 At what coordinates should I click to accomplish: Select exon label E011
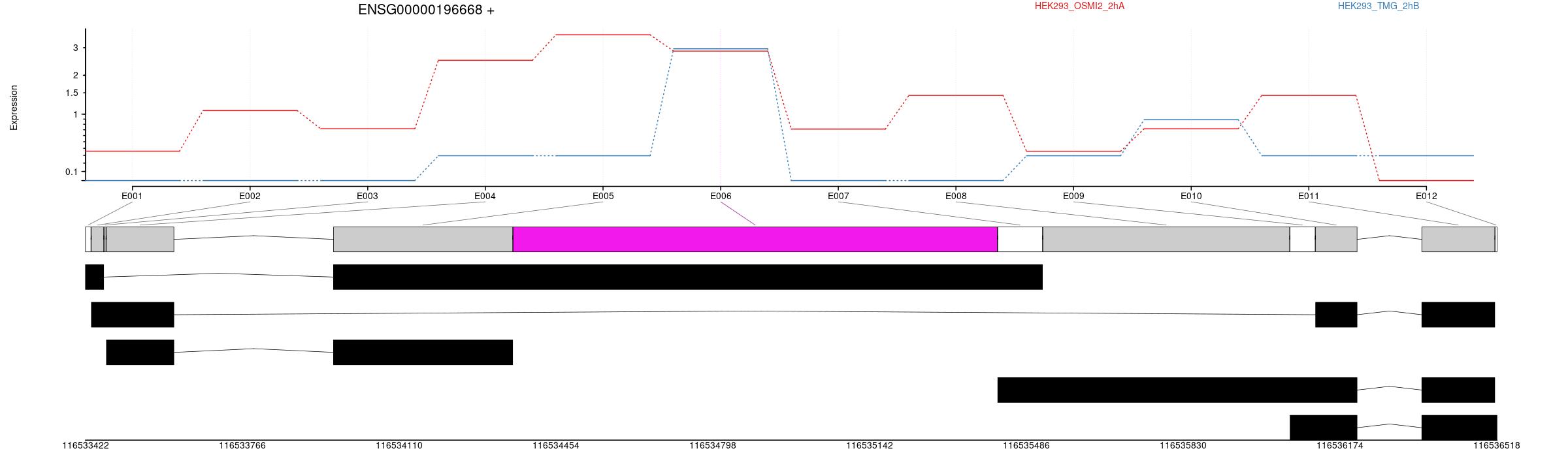point(1309,196)
